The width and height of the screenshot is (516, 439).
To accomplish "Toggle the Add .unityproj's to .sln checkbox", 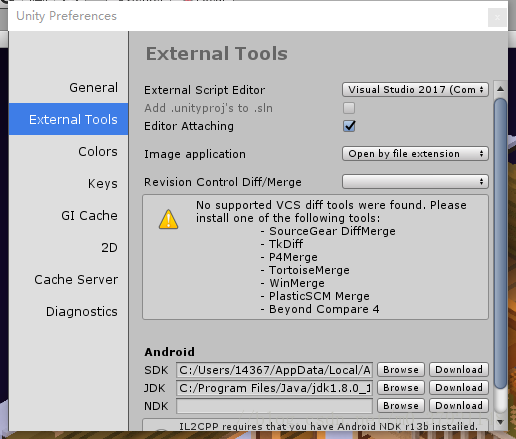I will [349, 108].
